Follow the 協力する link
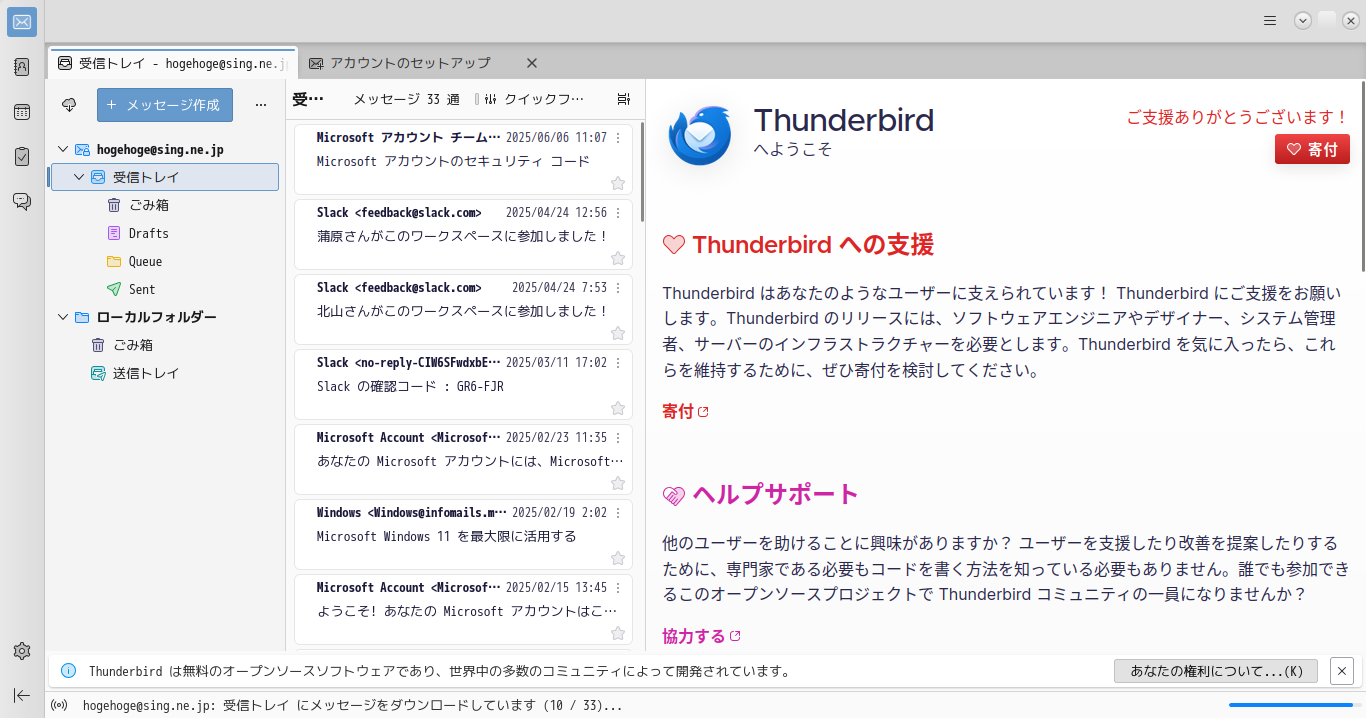1366x718 pixels. click(701, 636)
